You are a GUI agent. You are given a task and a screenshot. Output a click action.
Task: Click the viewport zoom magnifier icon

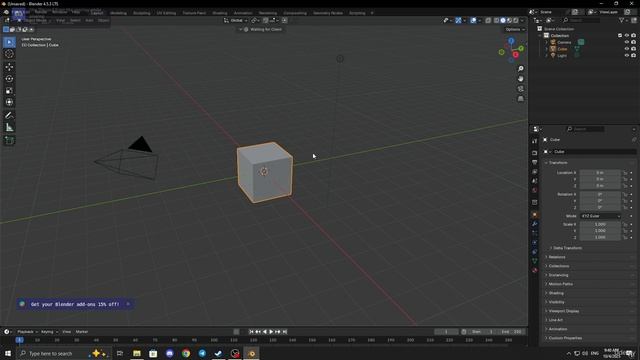coord(520,69)
